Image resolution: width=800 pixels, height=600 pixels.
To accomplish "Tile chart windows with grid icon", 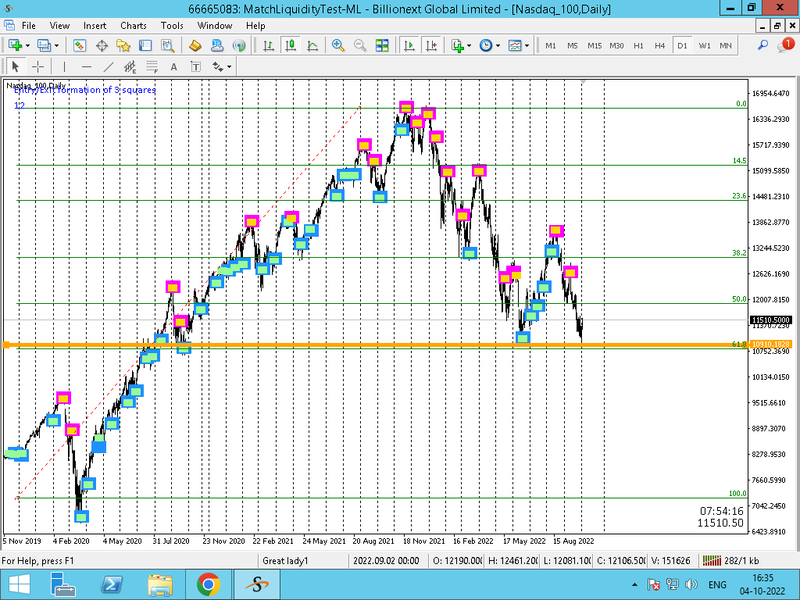I will (382, 45).
